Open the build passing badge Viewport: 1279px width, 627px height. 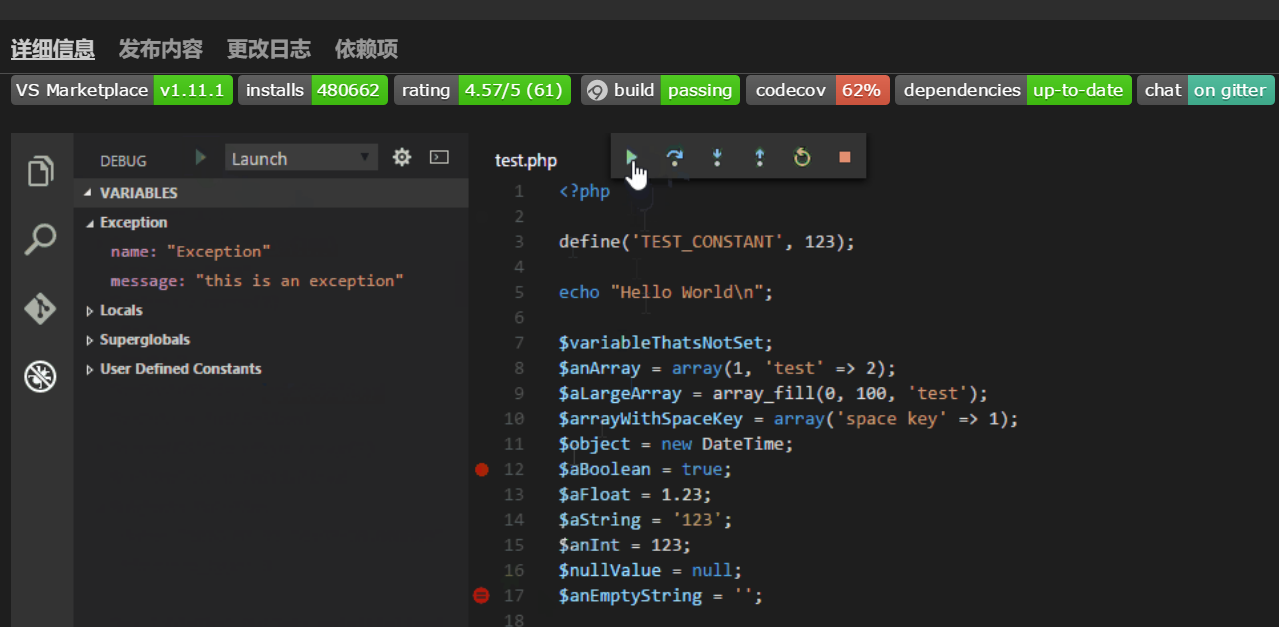660,90
